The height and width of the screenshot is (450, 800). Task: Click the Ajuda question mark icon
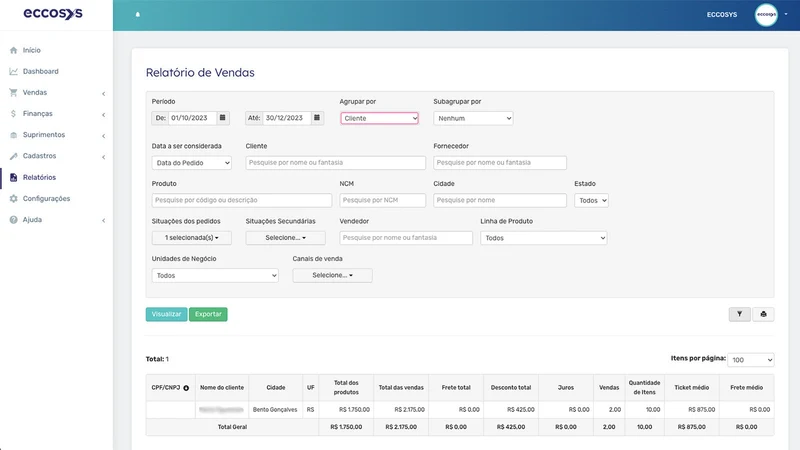pos(13,220)
